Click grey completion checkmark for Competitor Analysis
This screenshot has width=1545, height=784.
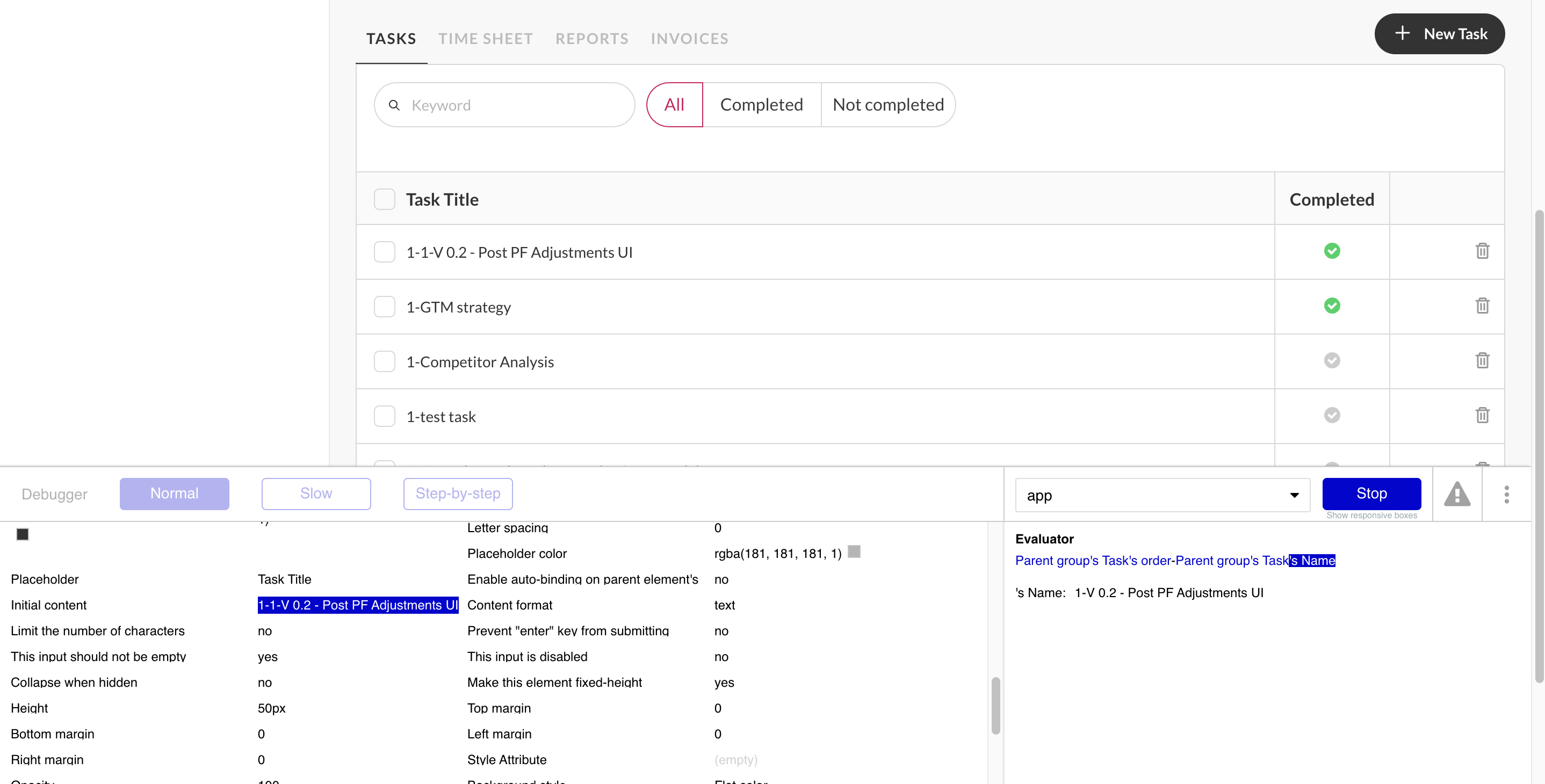pyautogui.click(x=1332, y=360)
